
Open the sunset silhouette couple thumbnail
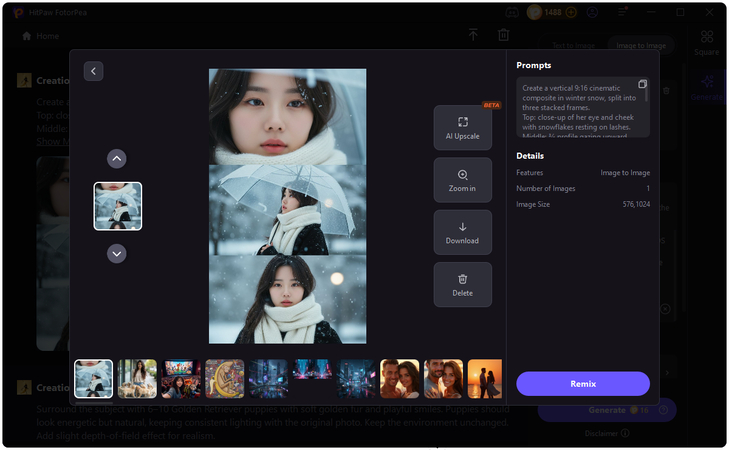pos(484,378)
